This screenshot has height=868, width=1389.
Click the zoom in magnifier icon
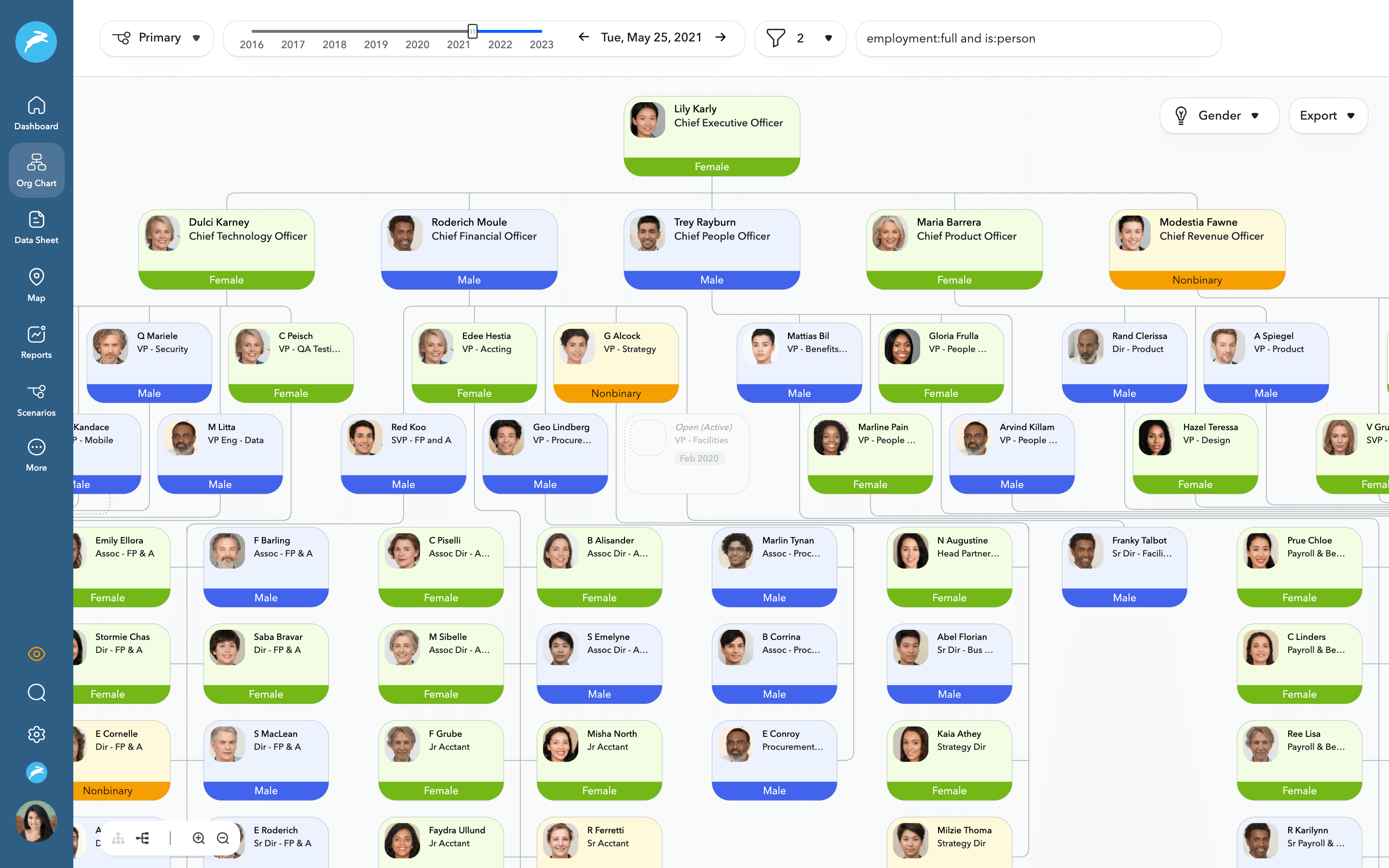(x=199, y=838)
